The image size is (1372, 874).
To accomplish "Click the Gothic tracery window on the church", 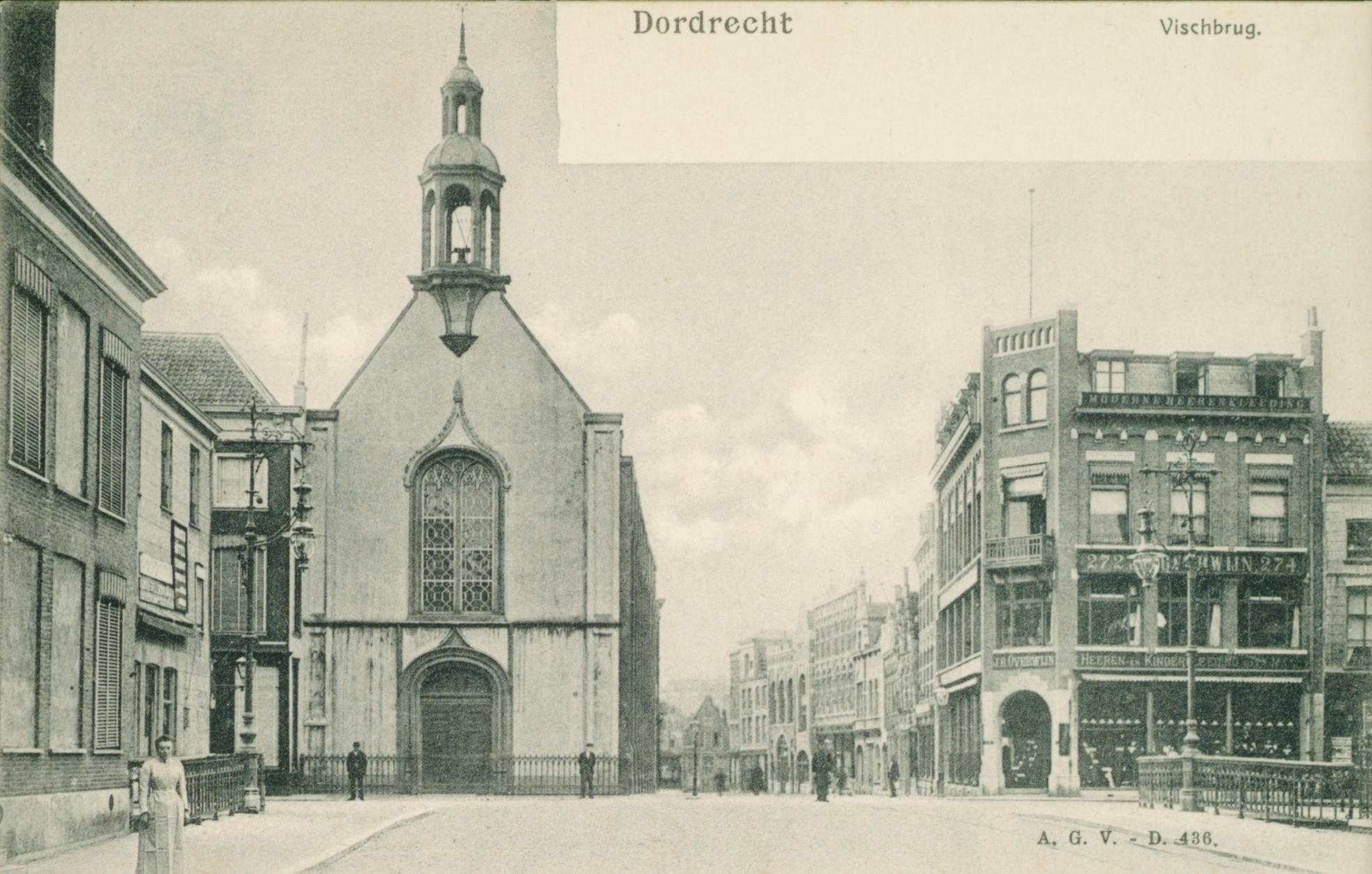I will (457, 534).
